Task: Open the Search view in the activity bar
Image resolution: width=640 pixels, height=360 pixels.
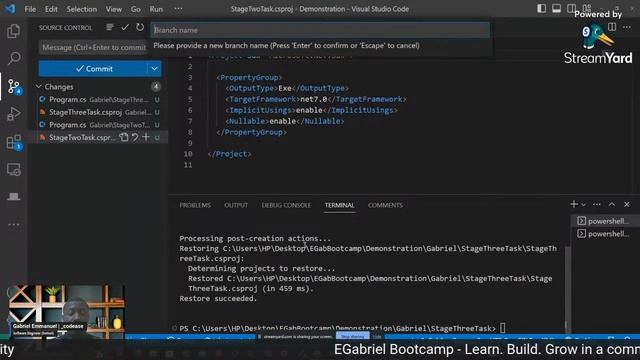Action: coord(13,58)
